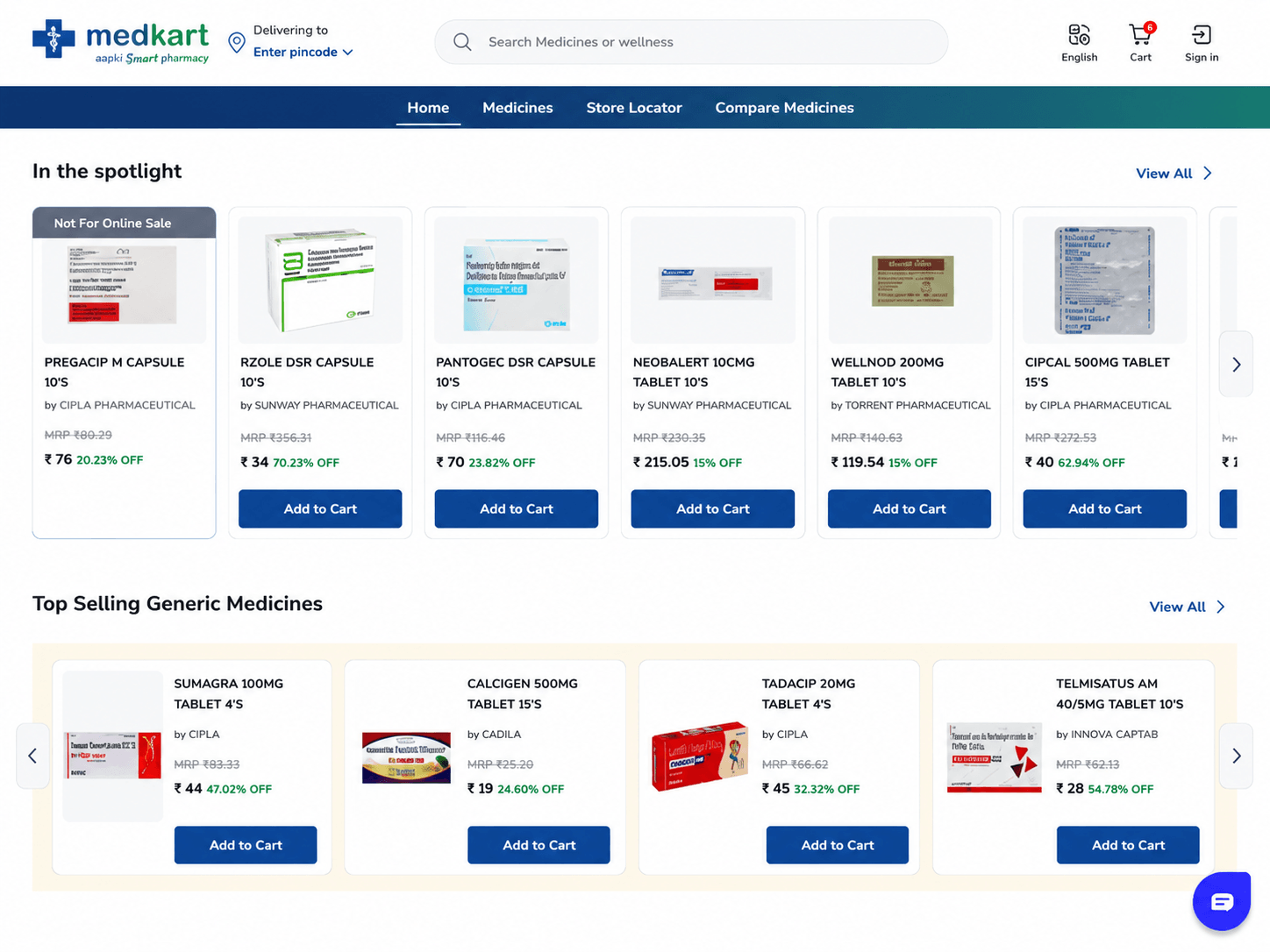Open TELMISATUS AM product image
The width and height of the screenshot is (1270, 952).
click(994, 757)
